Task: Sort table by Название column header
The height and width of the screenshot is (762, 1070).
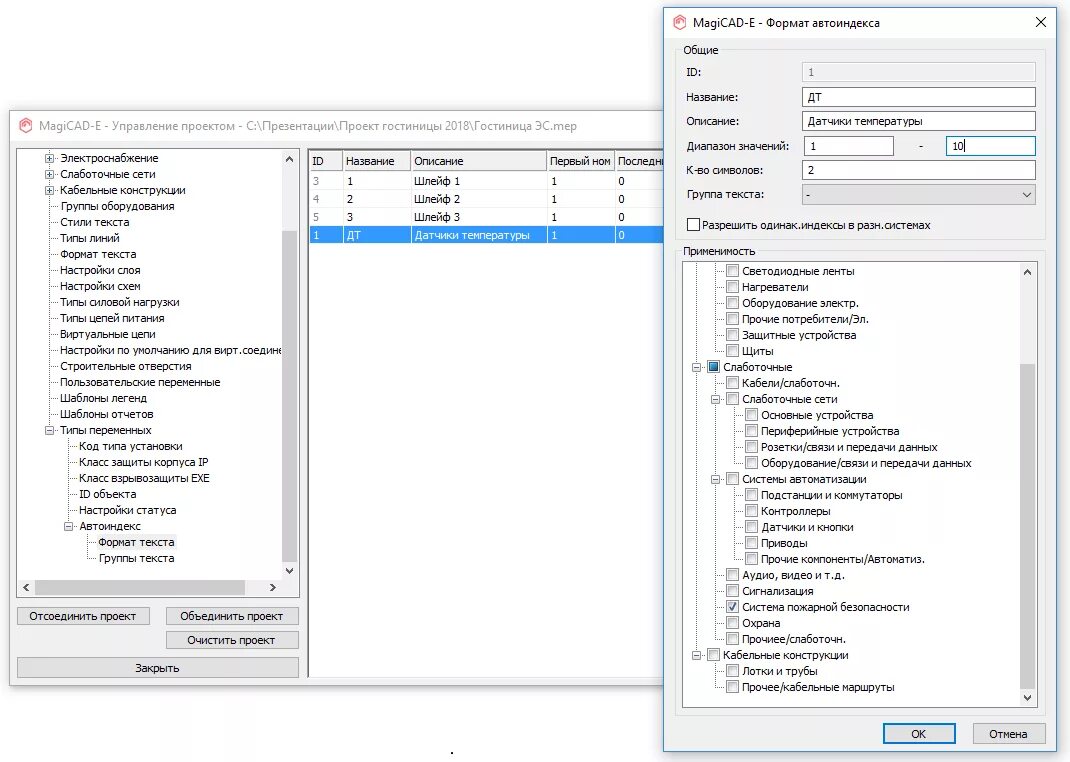Action: click(x=376, y=161)
